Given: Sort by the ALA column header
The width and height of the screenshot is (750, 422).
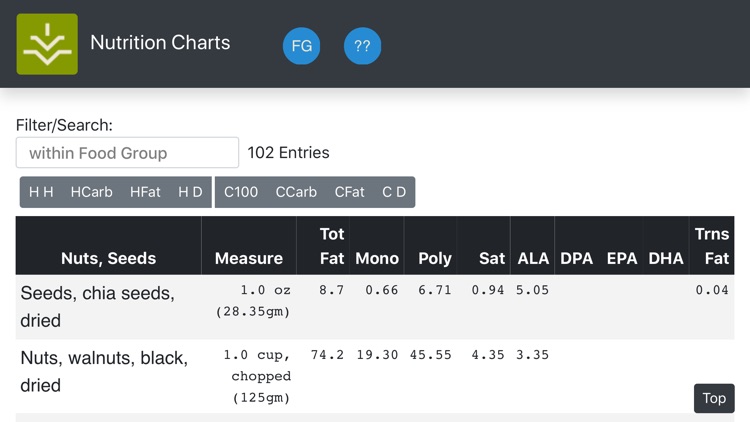Looking at the screenshot, I should pyautogui.click(x=532, y=245).
